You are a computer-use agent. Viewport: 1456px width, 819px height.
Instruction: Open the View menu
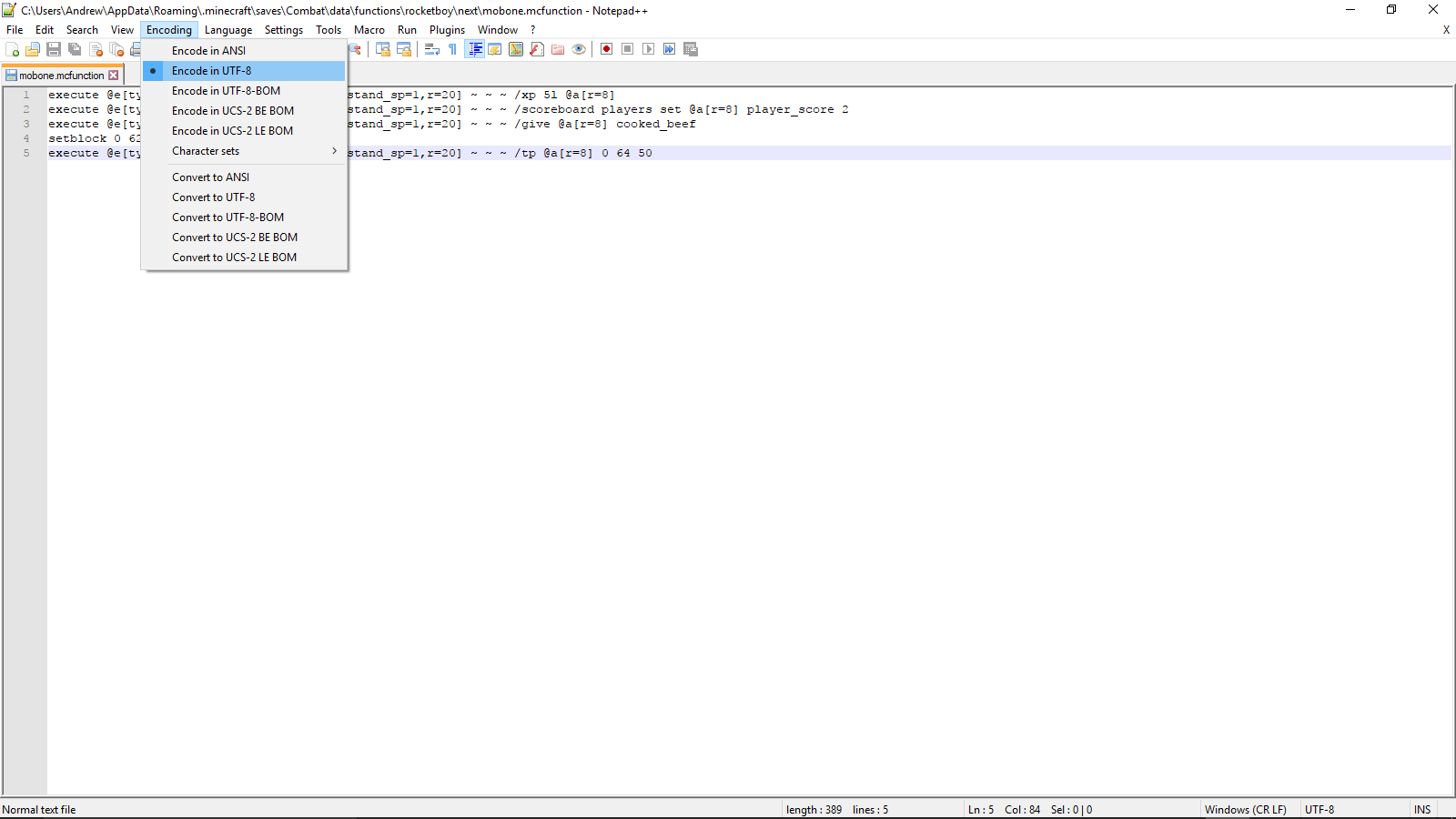coord(122,30)
